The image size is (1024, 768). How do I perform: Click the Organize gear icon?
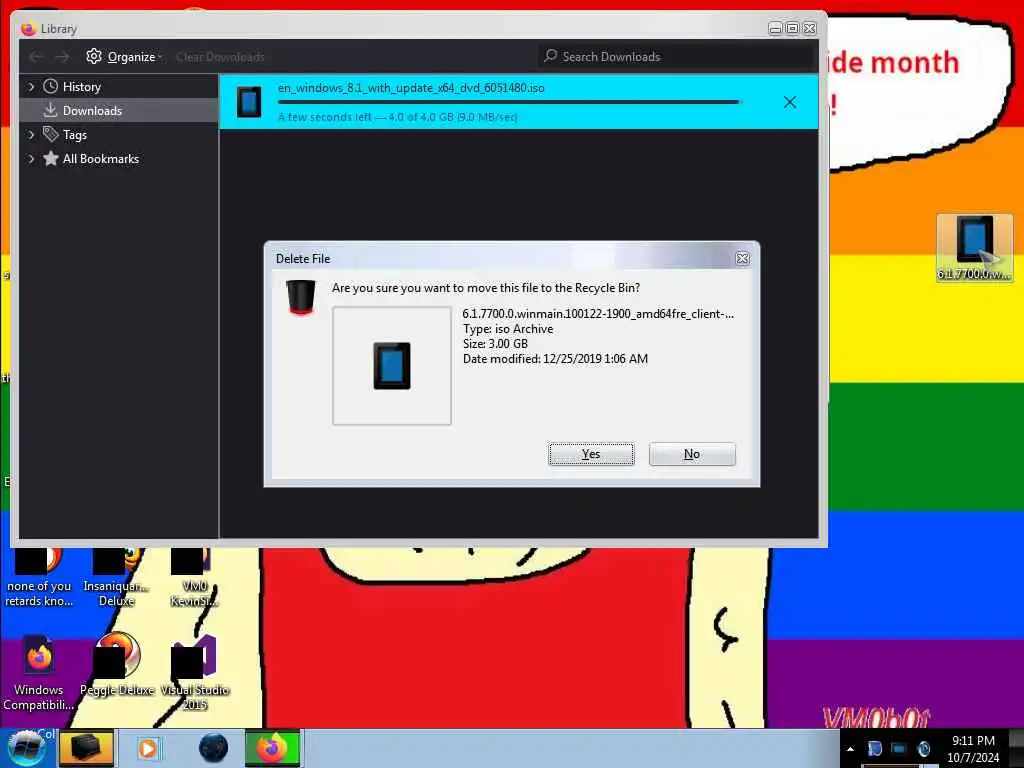94,56
